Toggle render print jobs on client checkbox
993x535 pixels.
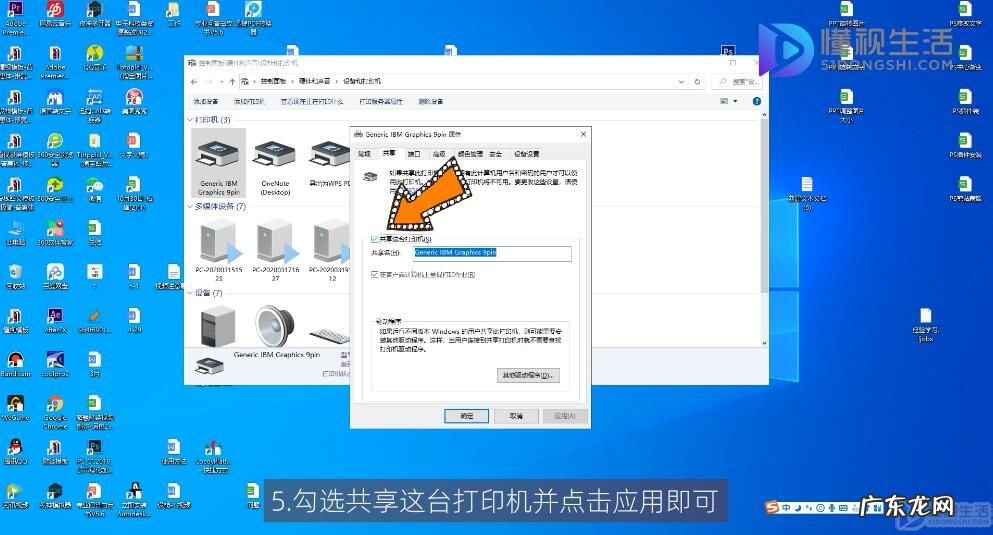coord(374,275)
